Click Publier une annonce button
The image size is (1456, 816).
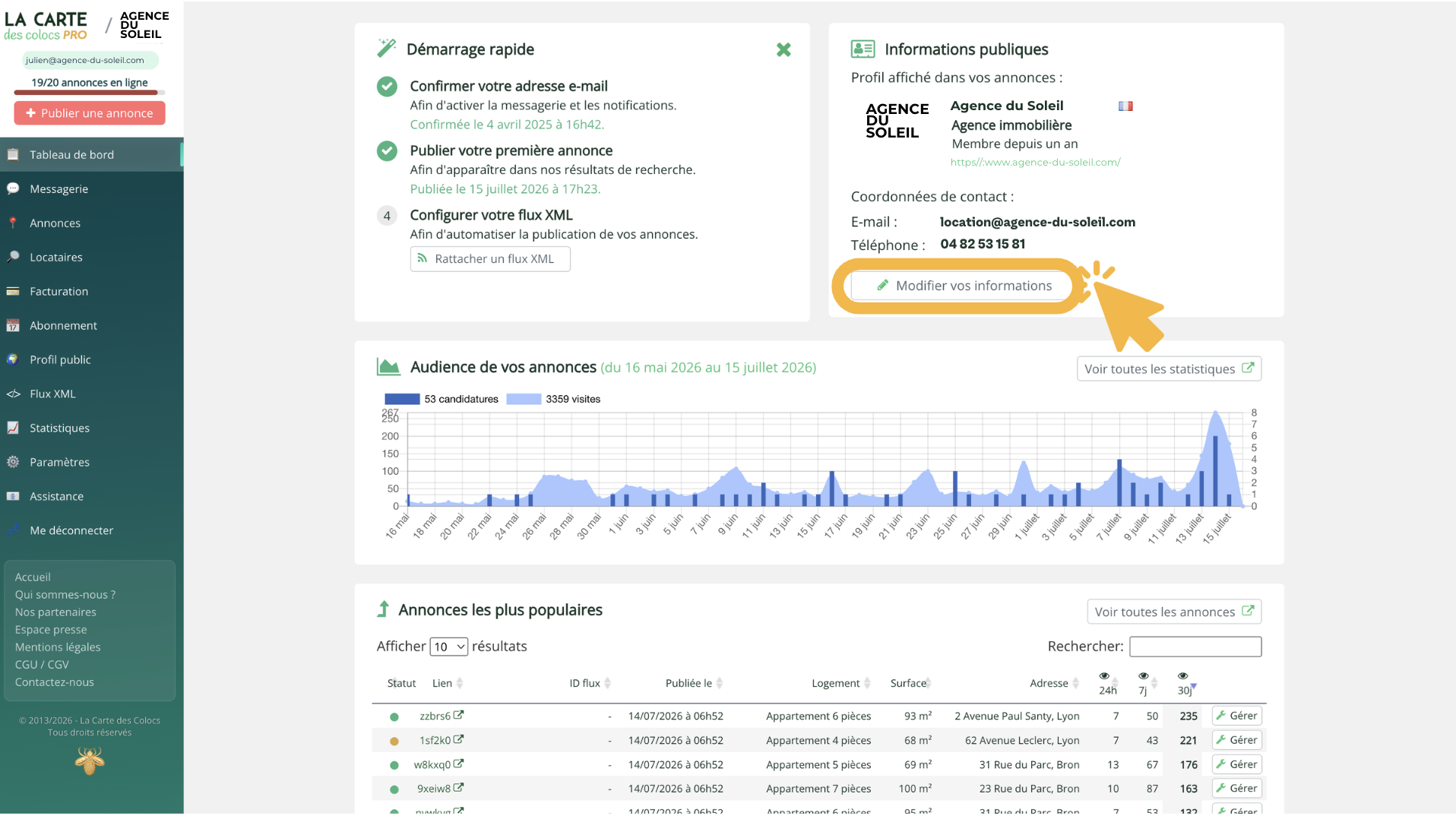point(90,113)
